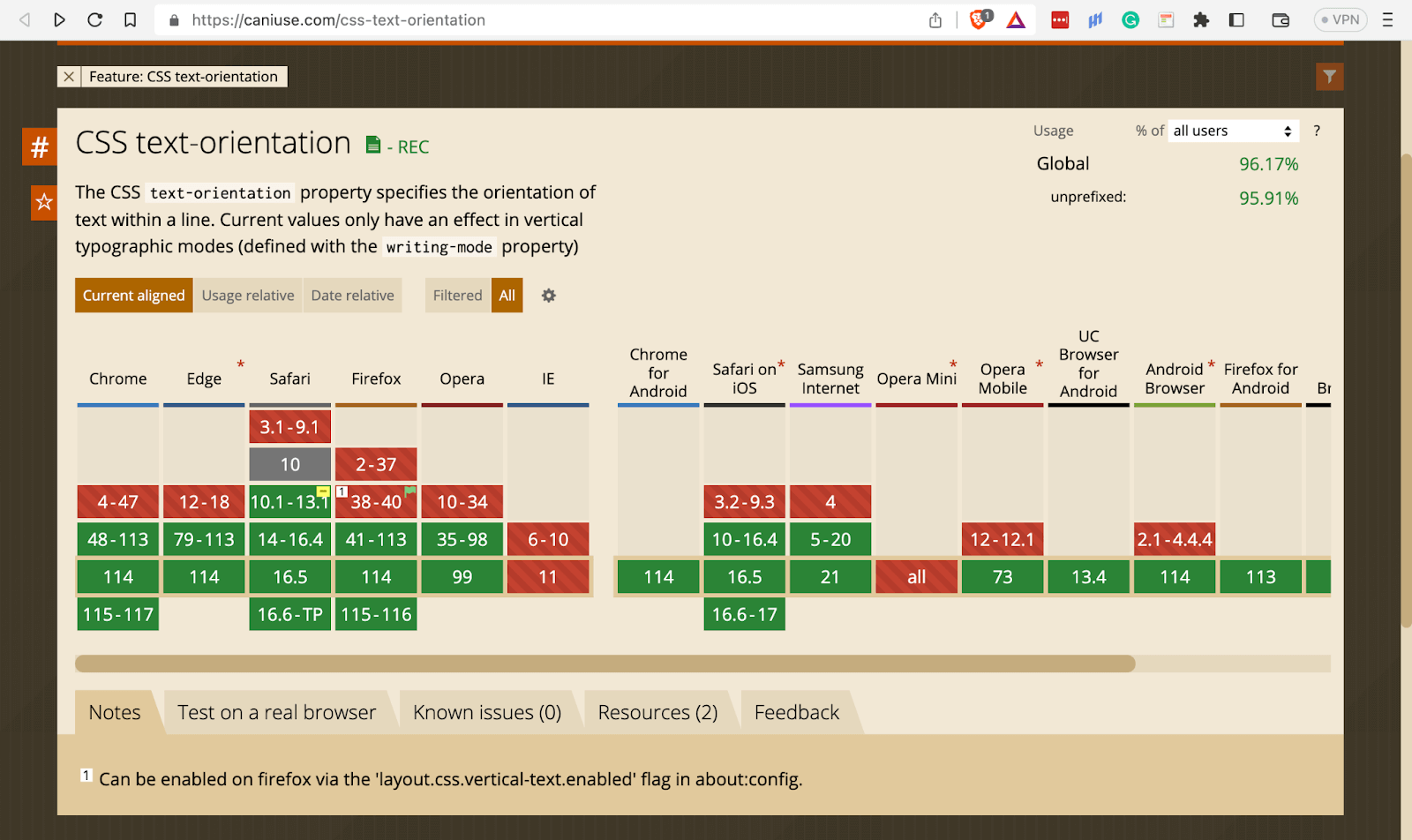
Task: Open the settings gear next to the filters
Action: point(548,296)
